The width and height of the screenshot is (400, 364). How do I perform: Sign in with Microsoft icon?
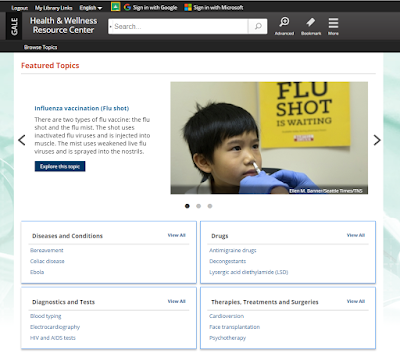tap(188, 7)
